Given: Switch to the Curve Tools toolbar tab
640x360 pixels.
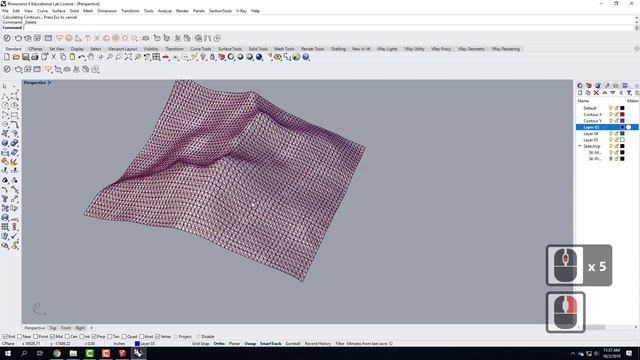Looking at the screenshot, I should [x=201, y=49].
